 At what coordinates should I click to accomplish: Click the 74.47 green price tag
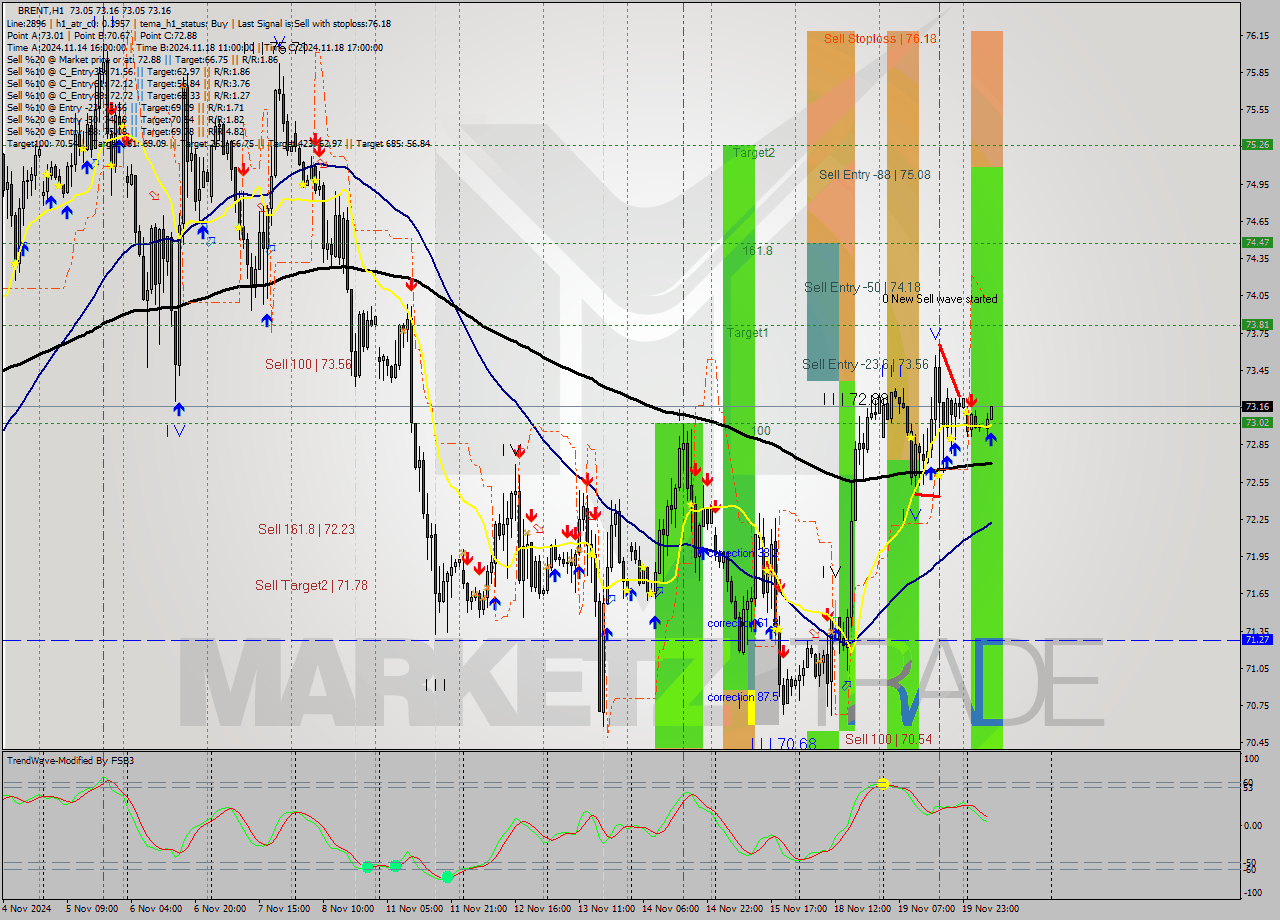coord(1257,242)
